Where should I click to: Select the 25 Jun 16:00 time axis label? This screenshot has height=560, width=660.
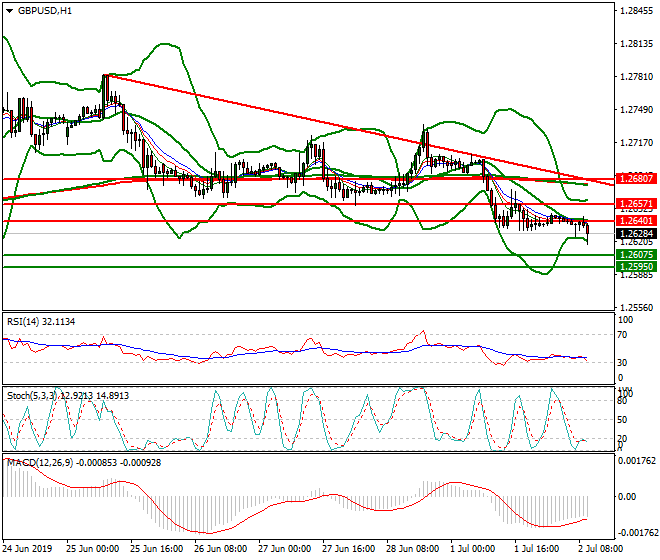click(157, 549)
